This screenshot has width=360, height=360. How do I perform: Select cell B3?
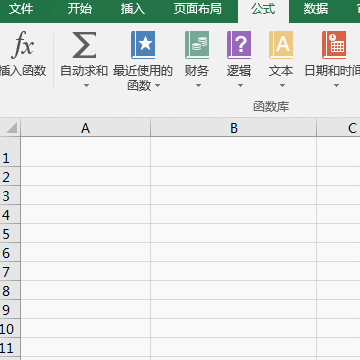coord(234,195)
